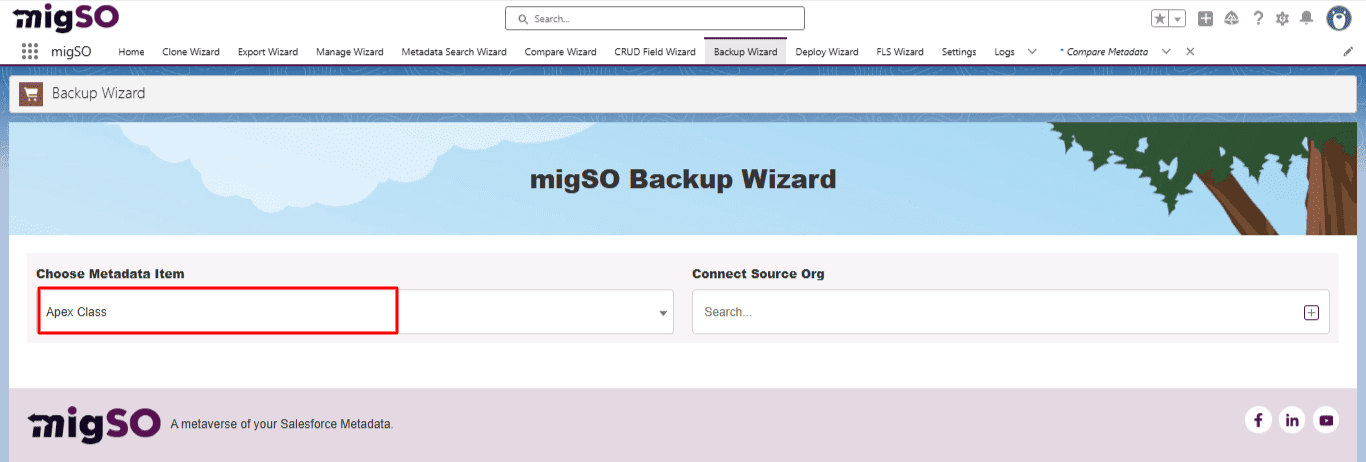Click the 'A metaverse of your Salesforce Metadata' text
The image size is (1366, 462).
coord(282,425)
